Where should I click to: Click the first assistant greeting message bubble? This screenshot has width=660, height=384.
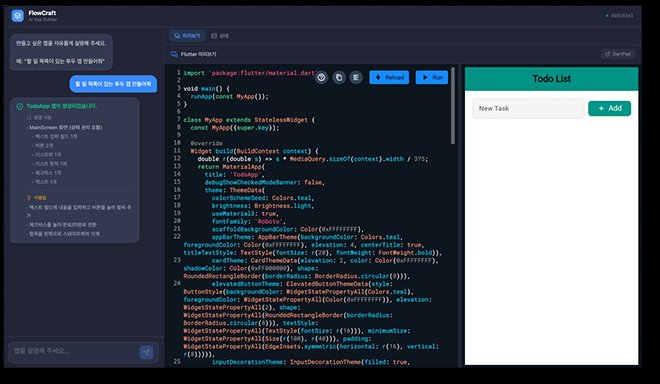pos(61,52)
